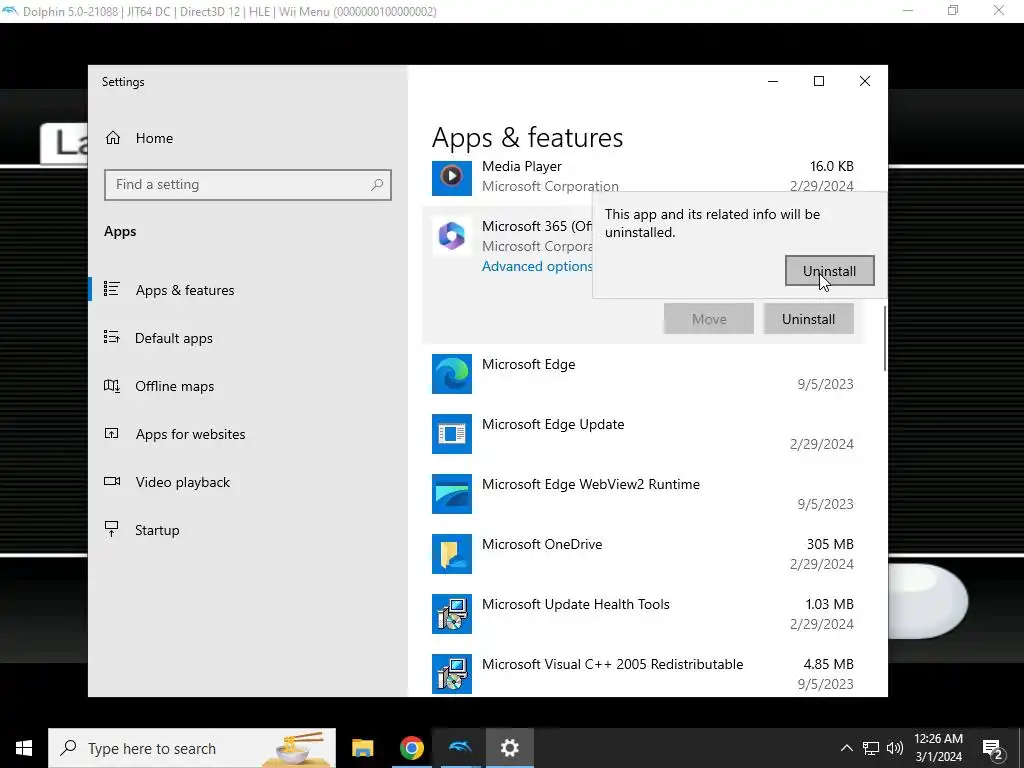This screenshot has width=1024, height=768.
Task: Click the Video playback sidebar icon
Action: 112,482
